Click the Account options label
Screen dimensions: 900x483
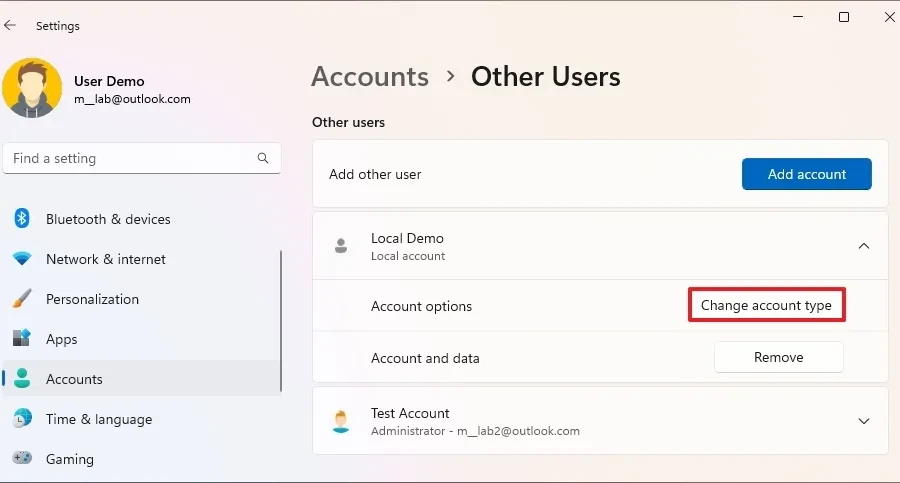[x=421, y=306]
